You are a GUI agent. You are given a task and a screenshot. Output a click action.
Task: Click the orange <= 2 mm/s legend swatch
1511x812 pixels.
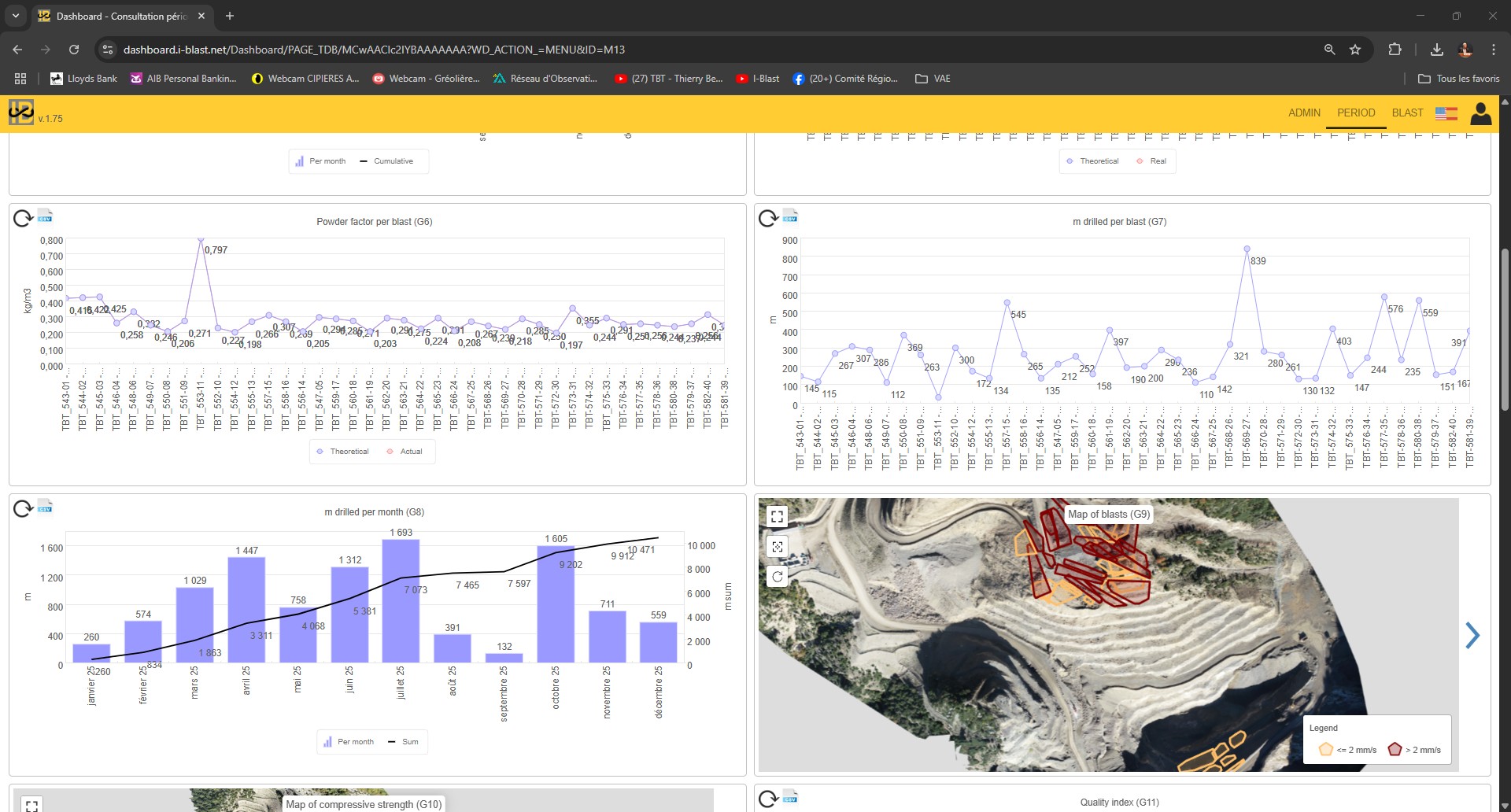[x=1326, y=750]
